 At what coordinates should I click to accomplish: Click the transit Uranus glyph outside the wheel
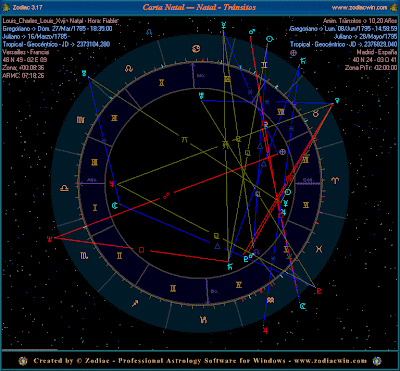coord(84,74)
